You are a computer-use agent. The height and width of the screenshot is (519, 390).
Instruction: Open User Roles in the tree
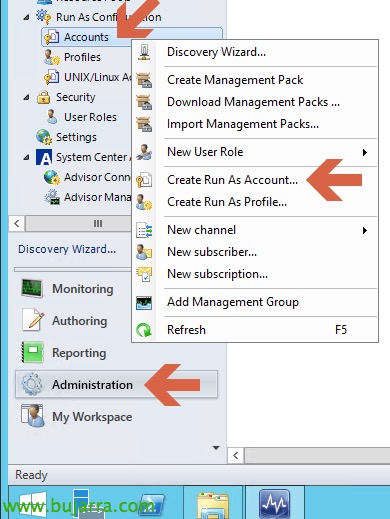[x=90, y=117]
